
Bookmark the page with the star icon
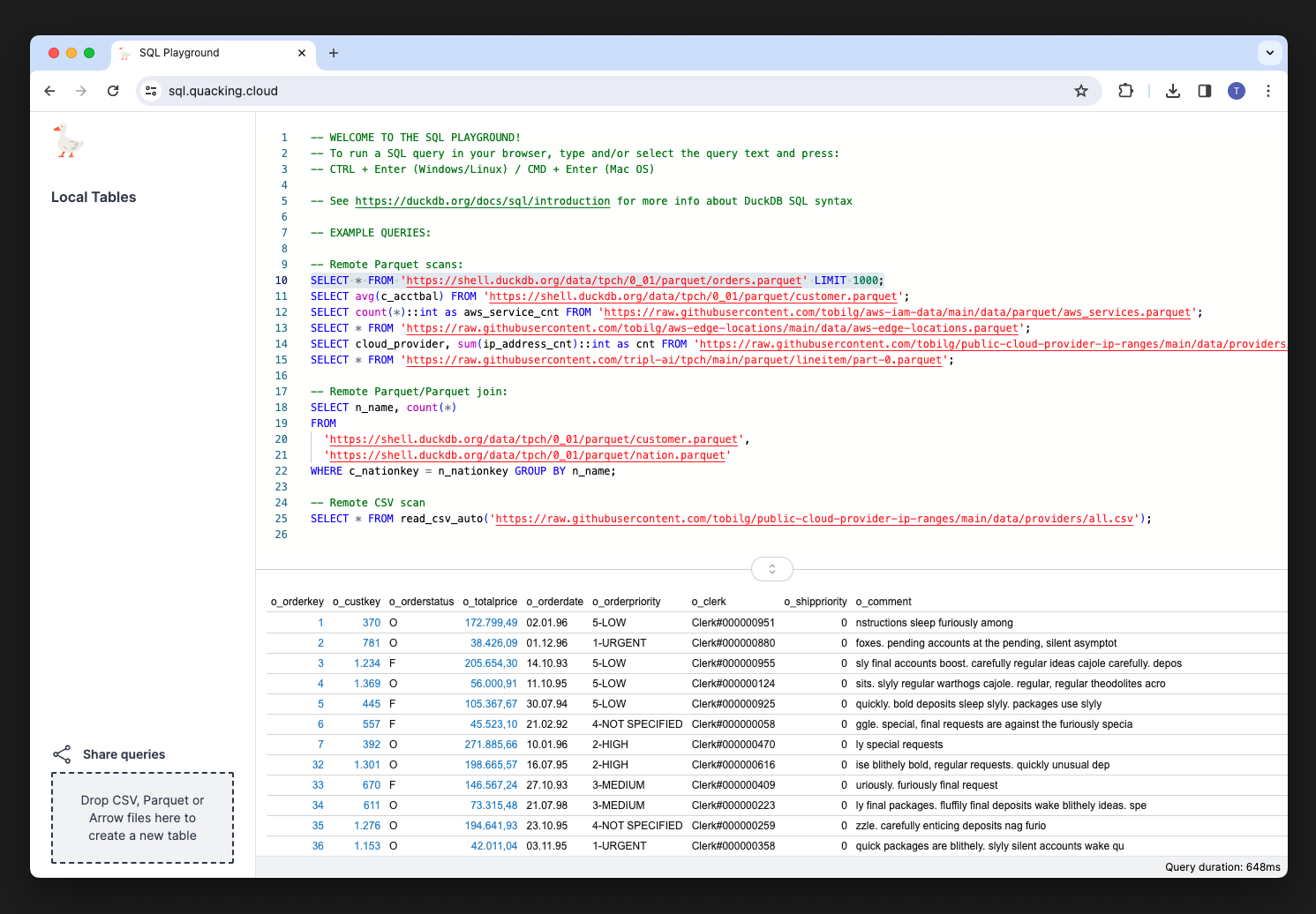(1081, 91)
